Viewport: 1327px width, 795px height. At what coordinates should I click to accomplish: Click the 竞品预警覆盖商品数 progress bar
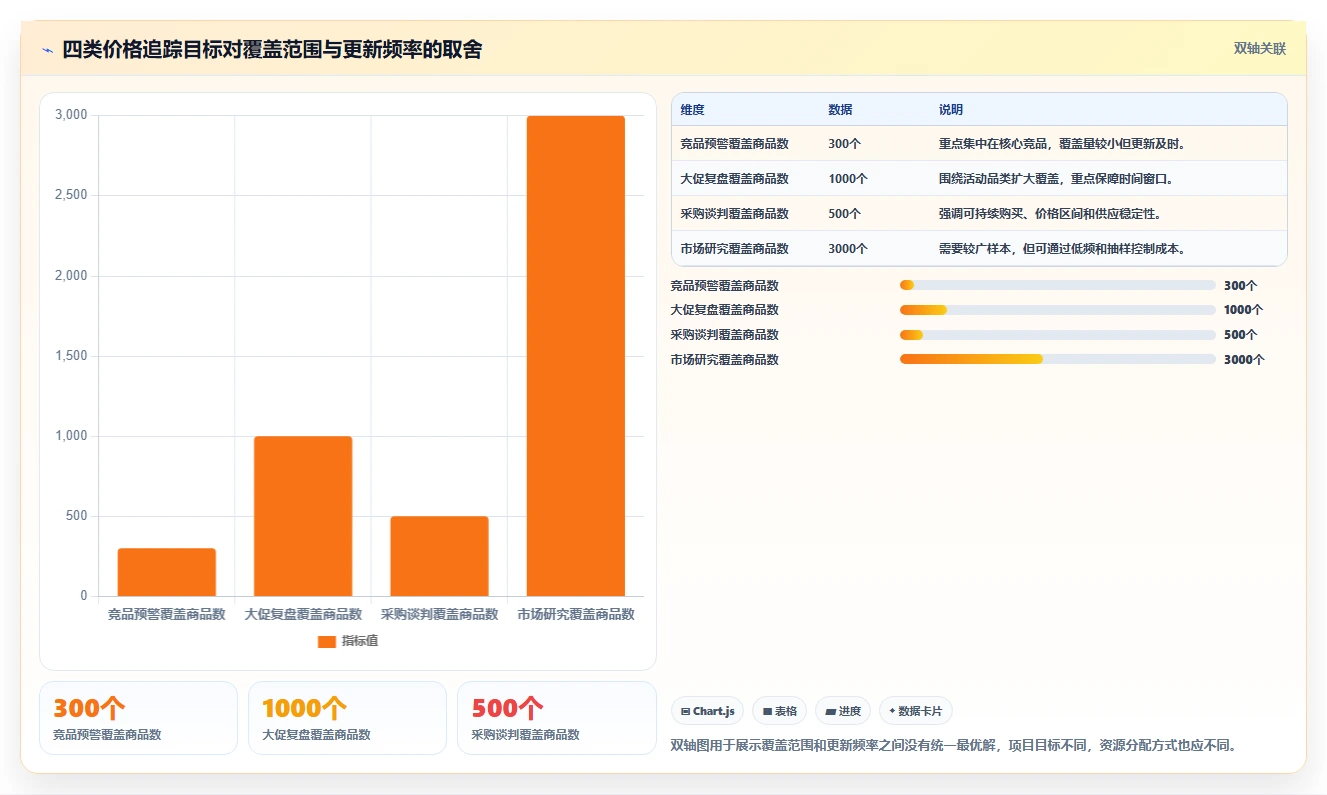coord(1058,286)
